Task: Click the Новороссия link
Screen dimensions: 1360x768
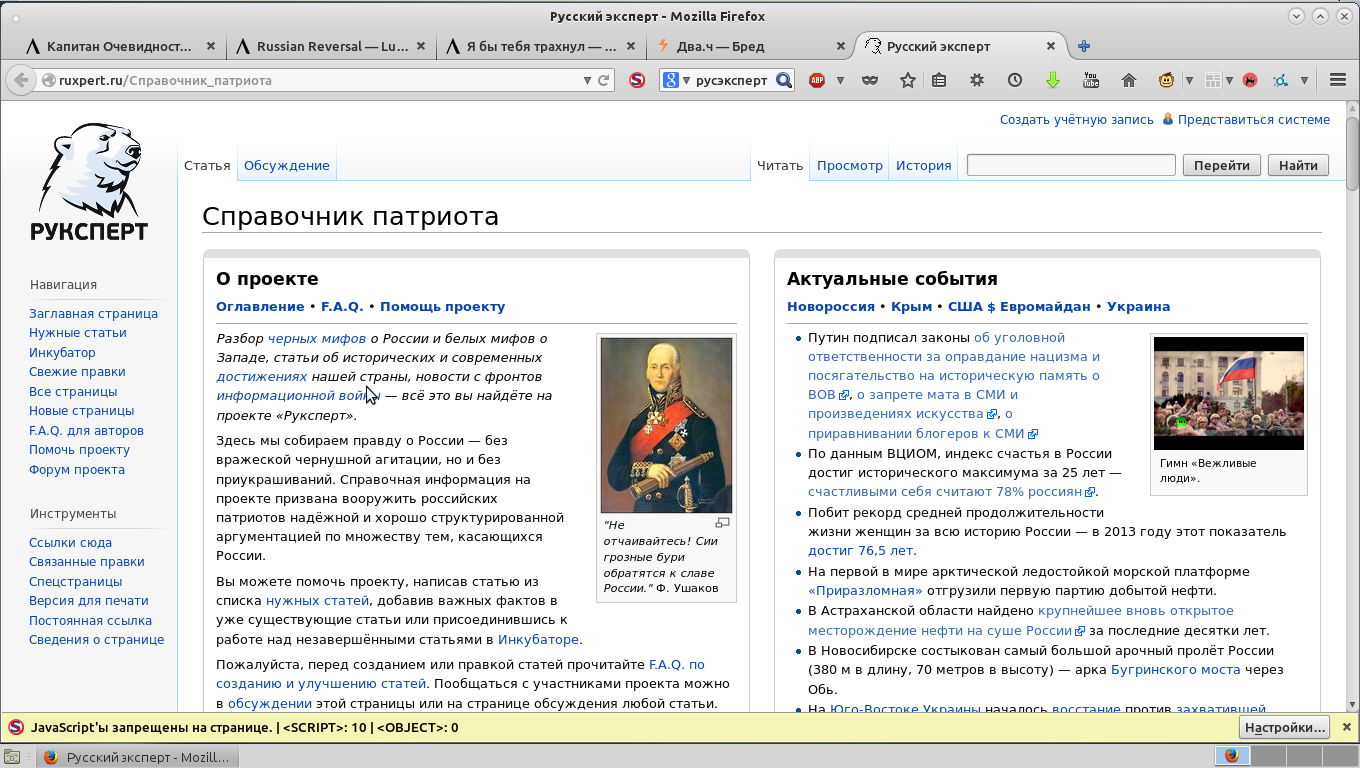Action: (831, 306)
